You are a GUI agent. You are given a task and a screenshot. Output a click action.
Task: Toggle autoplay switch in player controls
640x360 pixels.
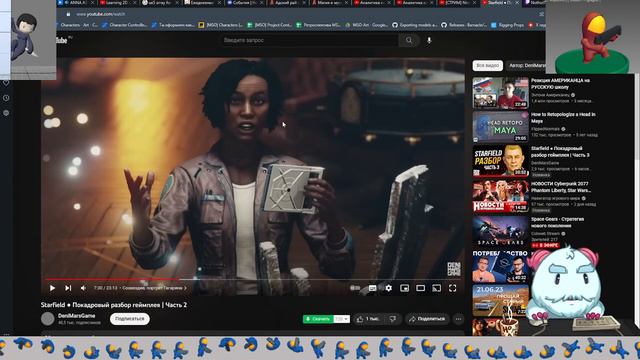point(355,288)
